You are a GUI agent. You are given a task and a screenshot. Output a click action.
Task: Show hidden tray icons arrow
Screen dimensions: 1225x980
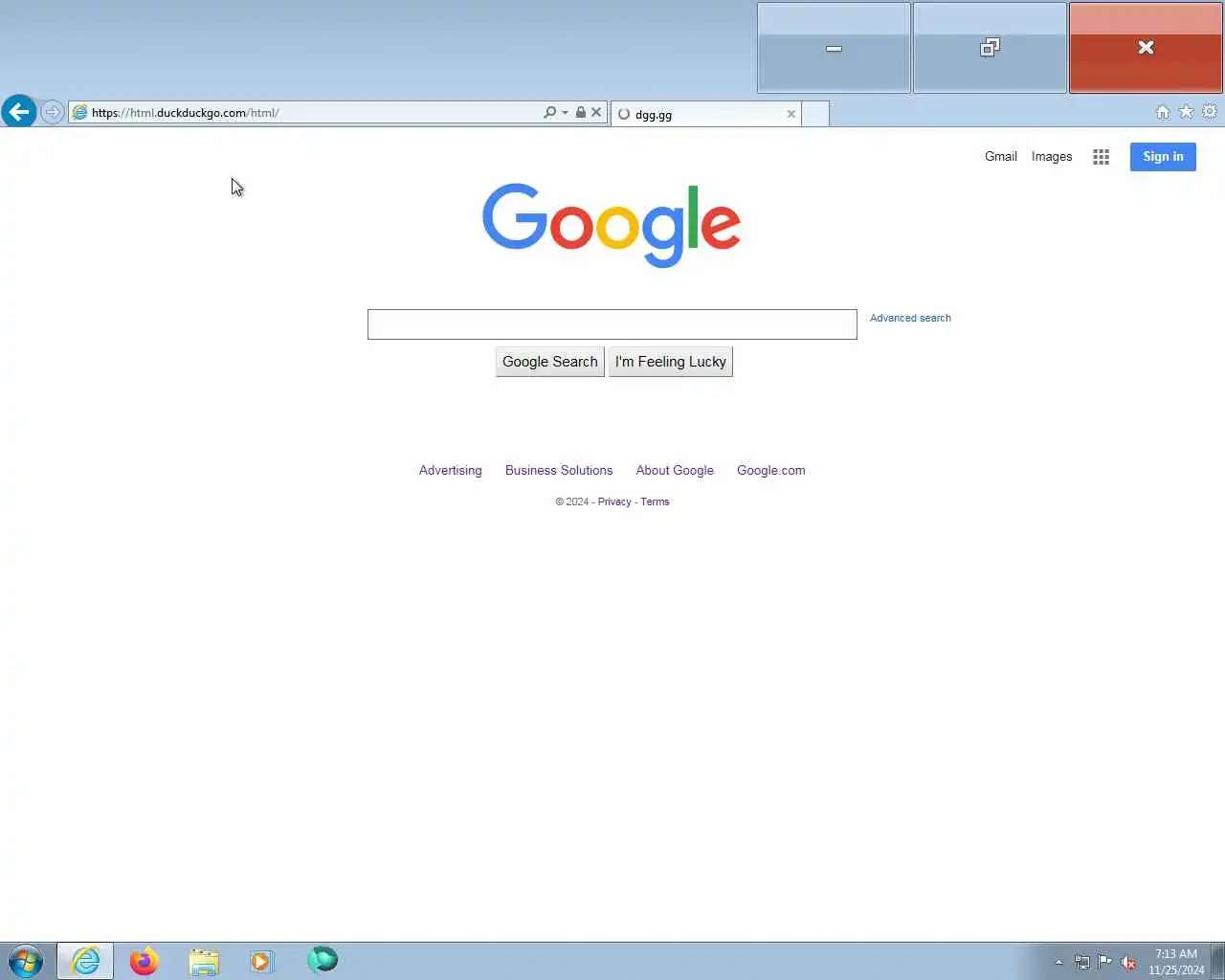coord(1058,962)
